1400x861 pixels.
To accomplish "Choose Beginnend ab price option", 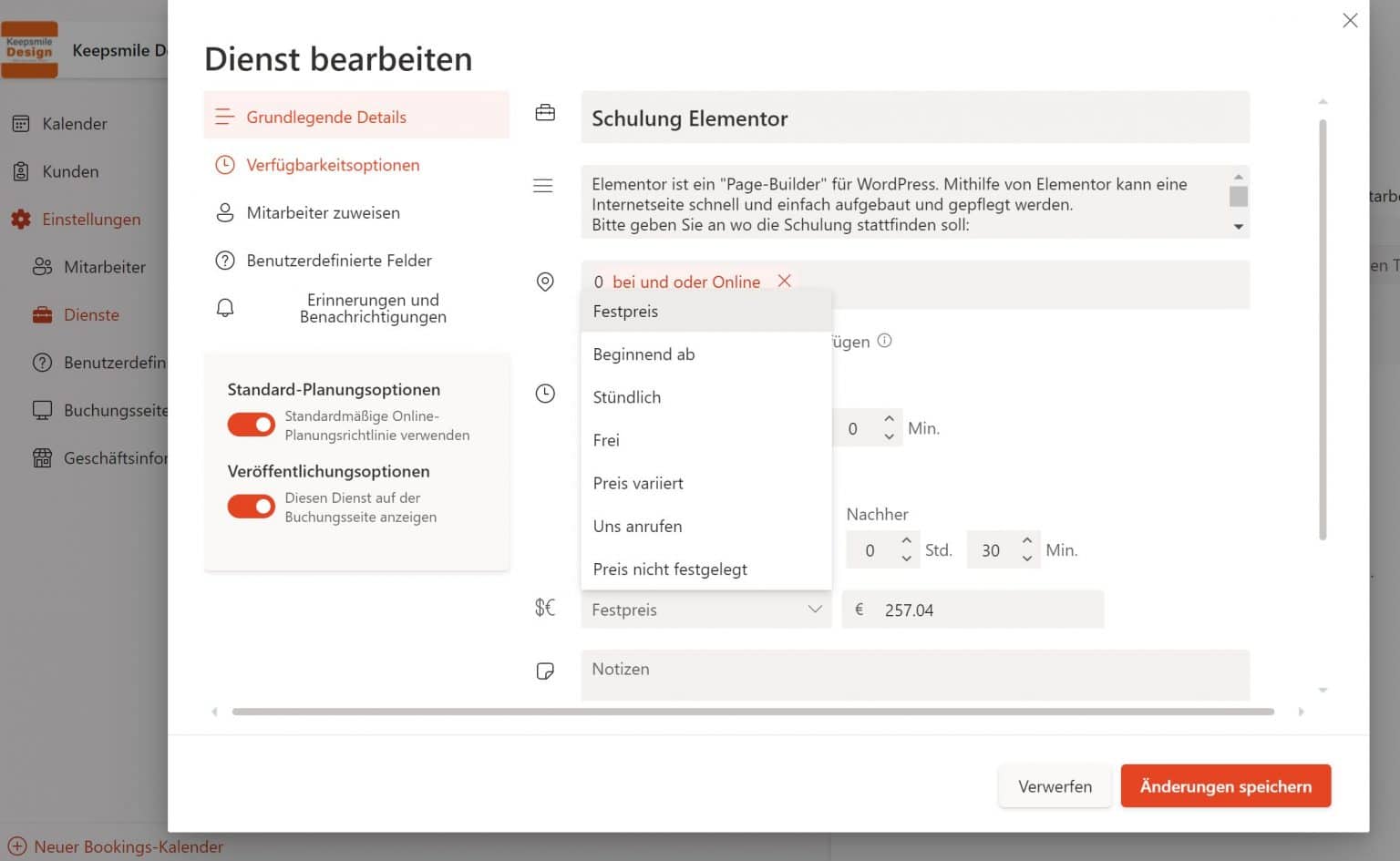I will (706, 354).
